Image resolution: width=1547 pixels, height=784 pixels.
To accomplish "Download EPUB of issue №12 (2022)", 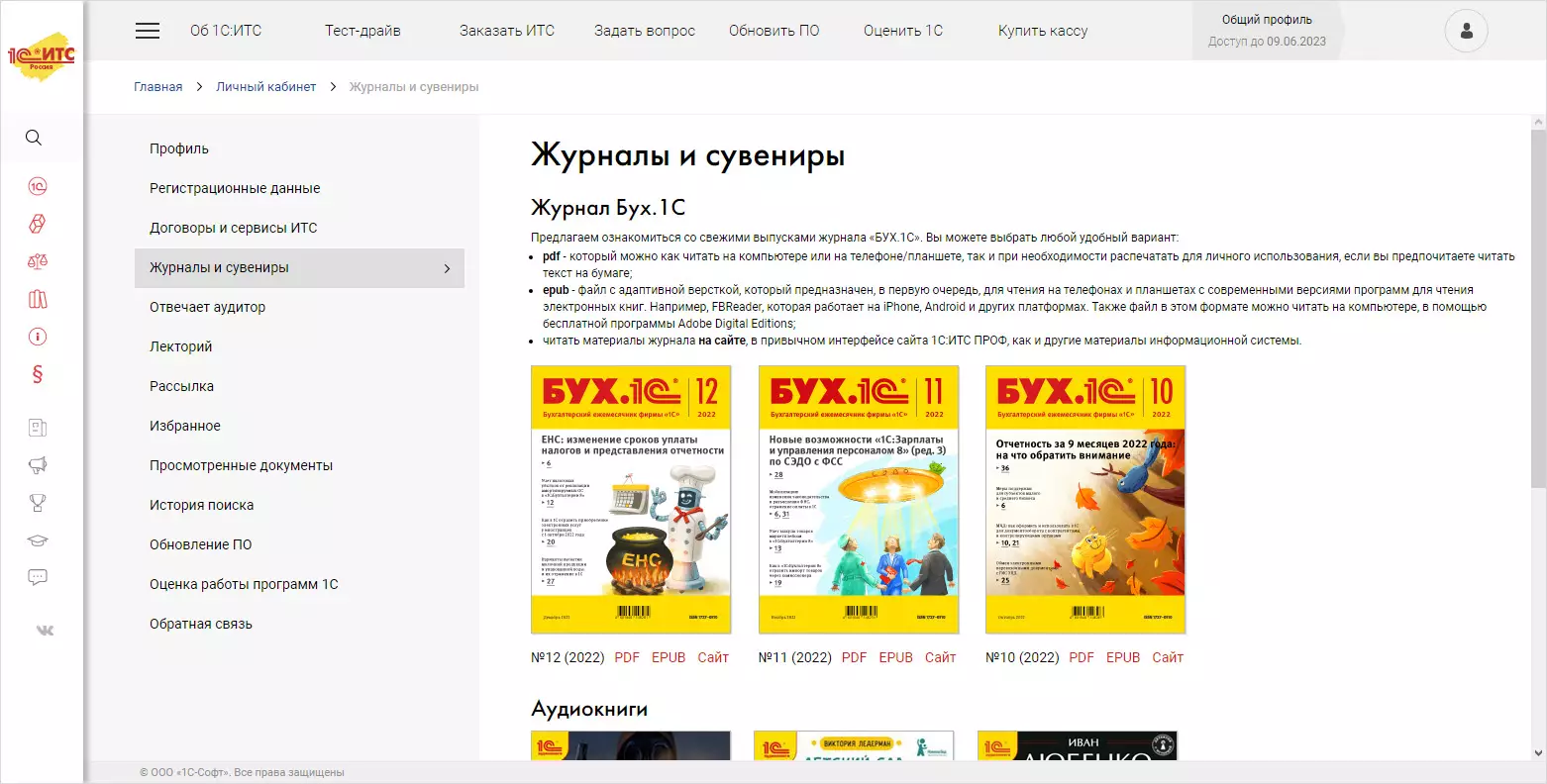I will click(x=669, y=657).
